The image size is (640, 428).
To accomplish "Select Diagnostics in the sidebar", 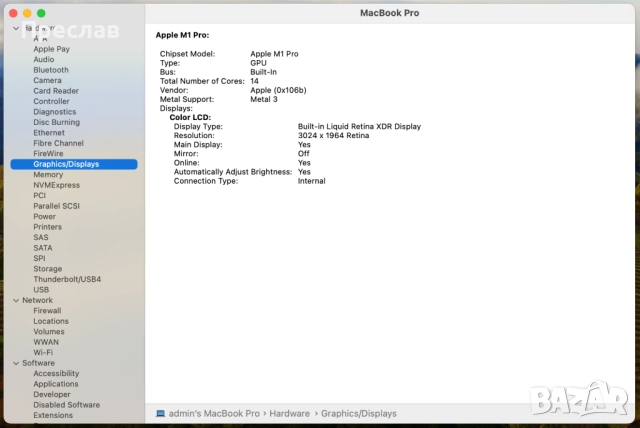I will (x=55, y=112).
